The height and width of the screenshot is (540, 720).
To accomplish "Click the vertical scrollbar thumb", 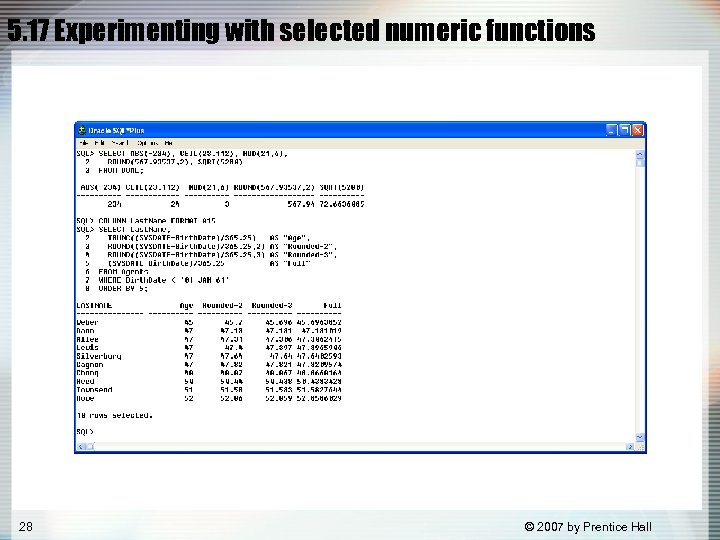I will [640, 163].
